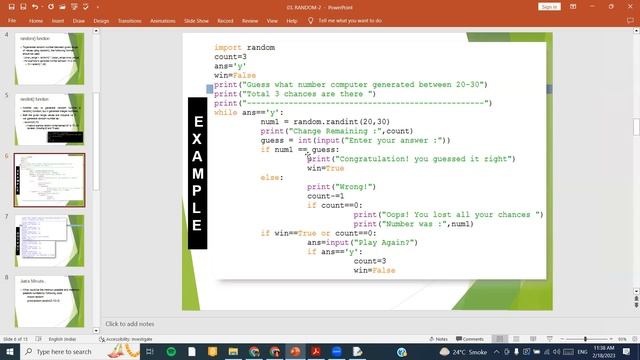
Task: Open File Explorer from the taskbar
Action: (x=233, y=351)
